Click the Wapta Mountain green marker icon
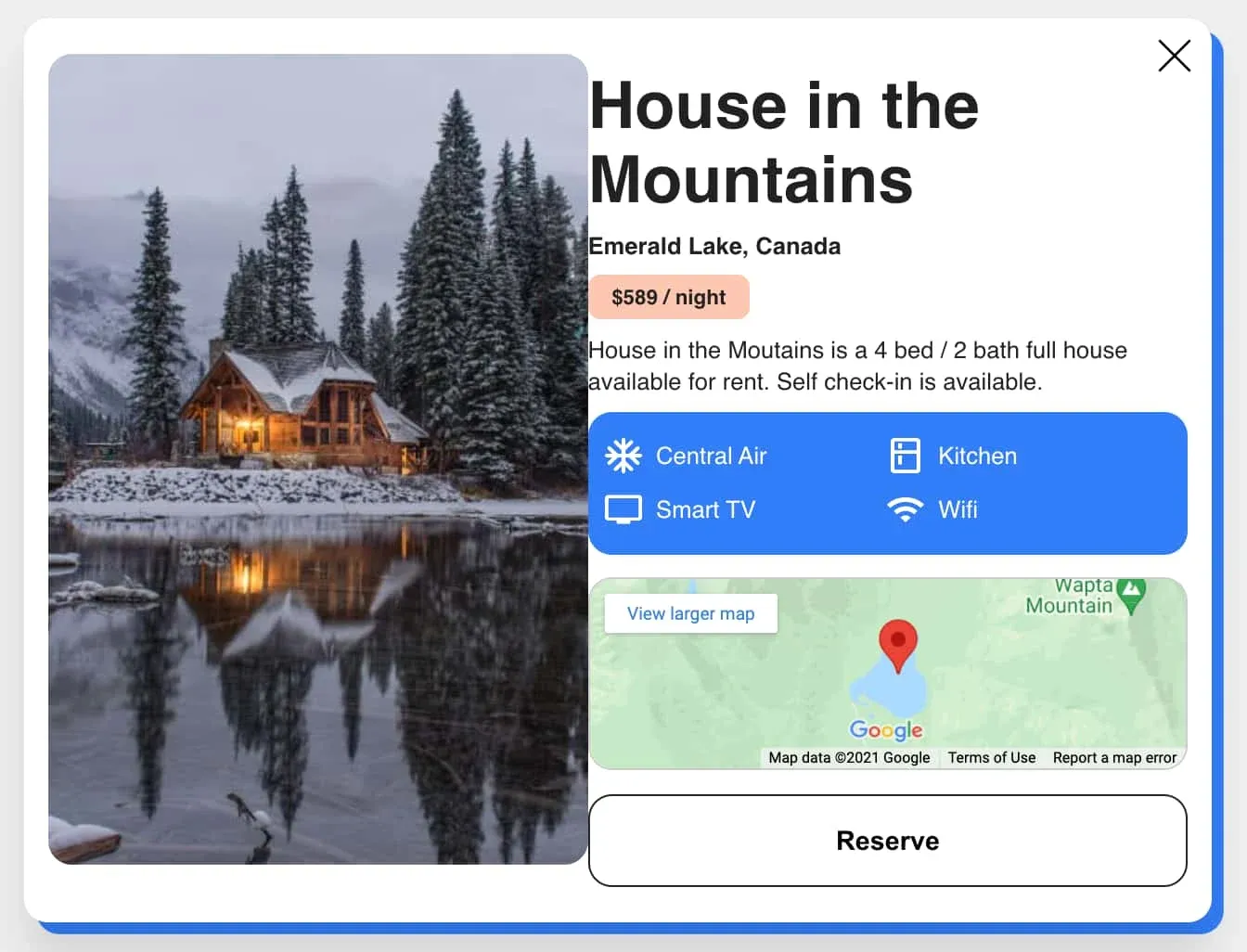1247x952 pixels. click(1131, 596)
